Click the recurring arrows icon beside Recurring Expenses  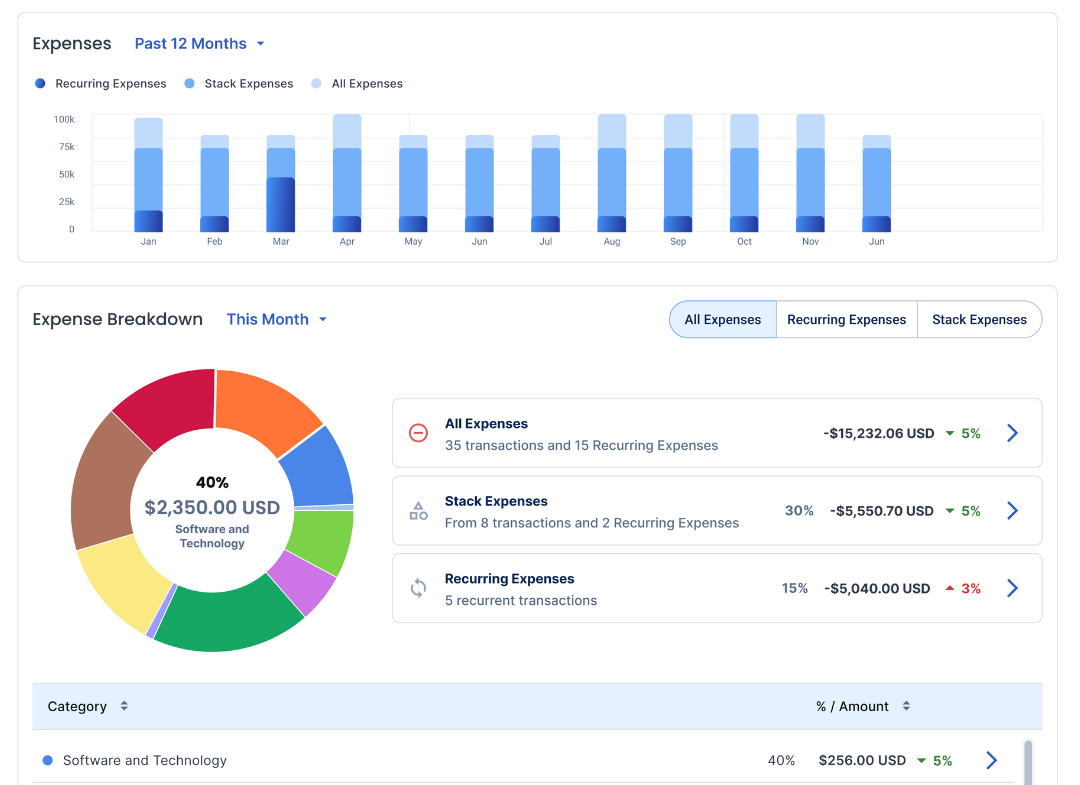point(418,588)
